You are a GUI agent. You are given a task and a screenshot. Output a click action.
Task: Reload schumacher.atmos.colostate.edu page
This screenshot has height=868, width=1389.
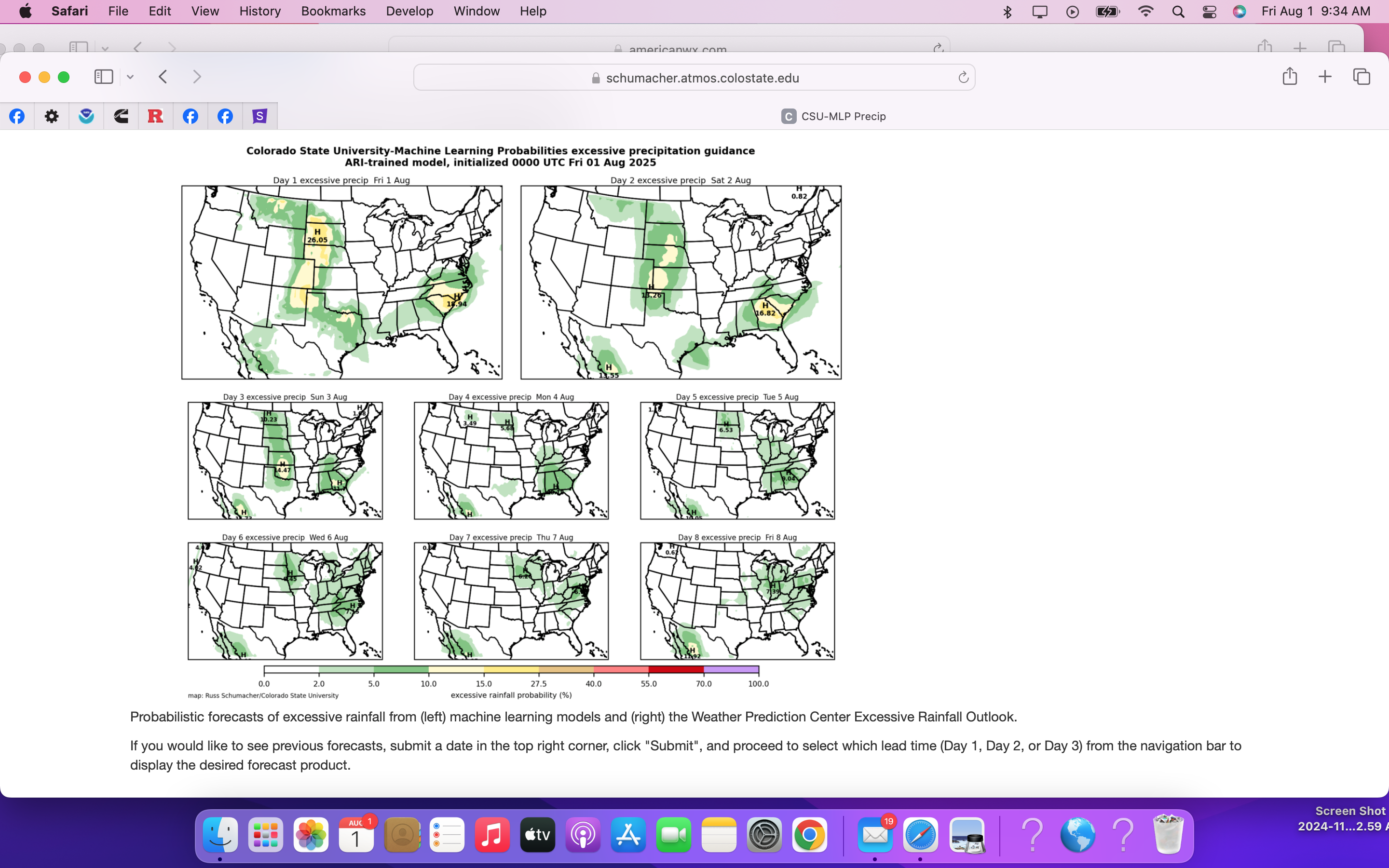click(x=963, y=78)
